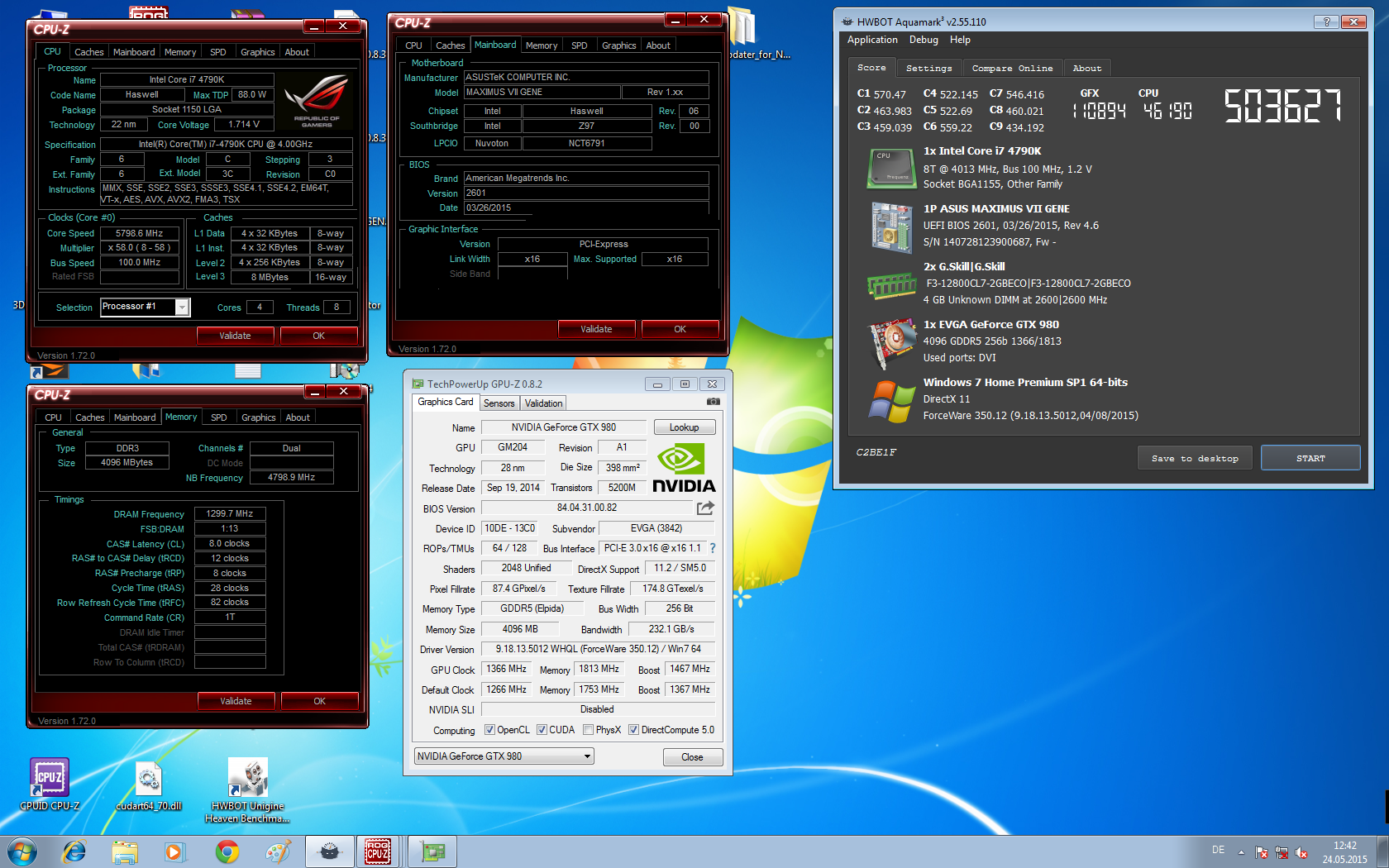This screenshot has width=1389, height=868.
Task: Click OK in the CPU-Z Processor window
Action: pyautogui.click(x=318, y=336)
